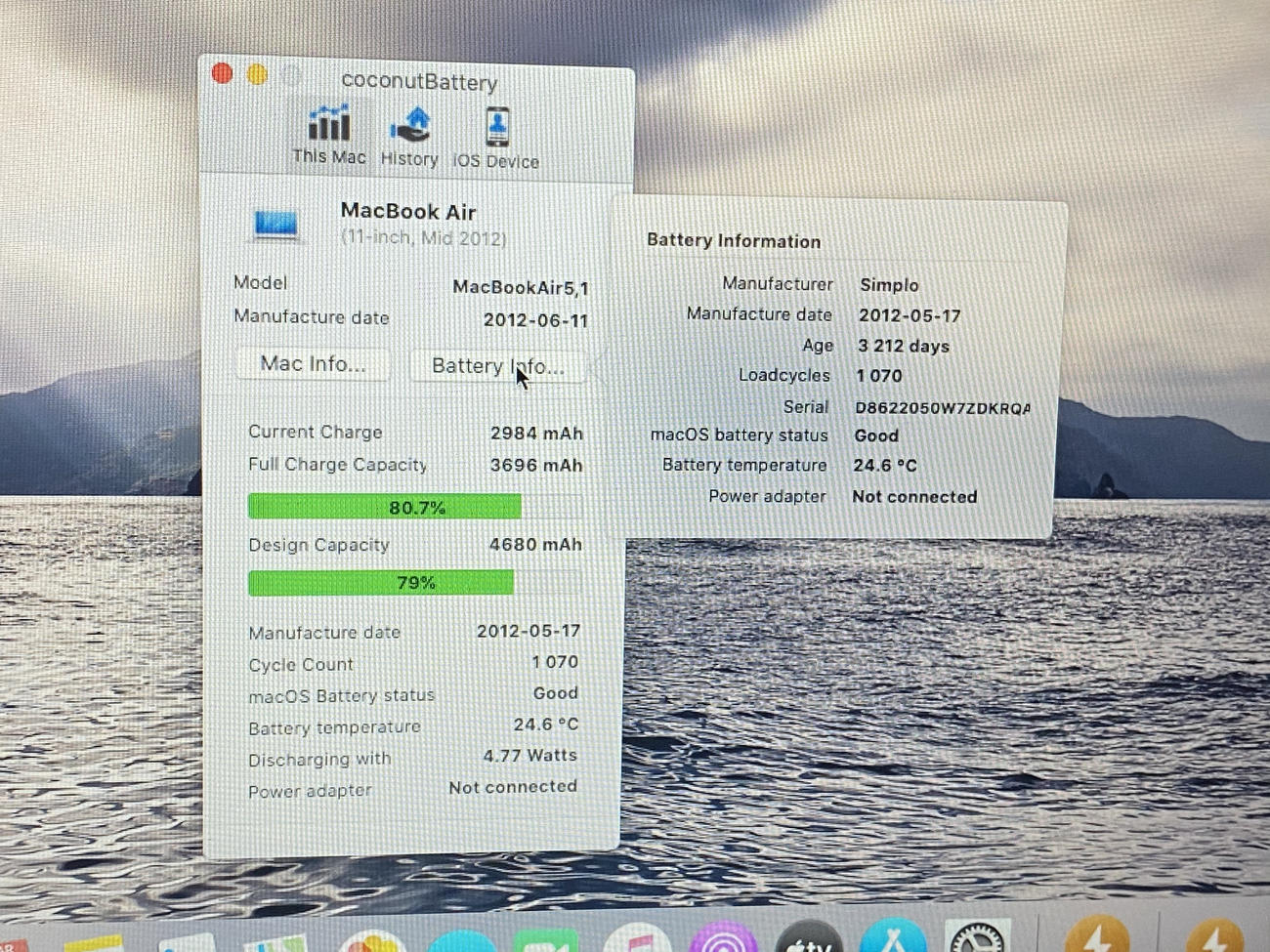Click the '(11-inch, Mid 2012)' subtitle
The image size is (1270, 952).
coord(423,237)
